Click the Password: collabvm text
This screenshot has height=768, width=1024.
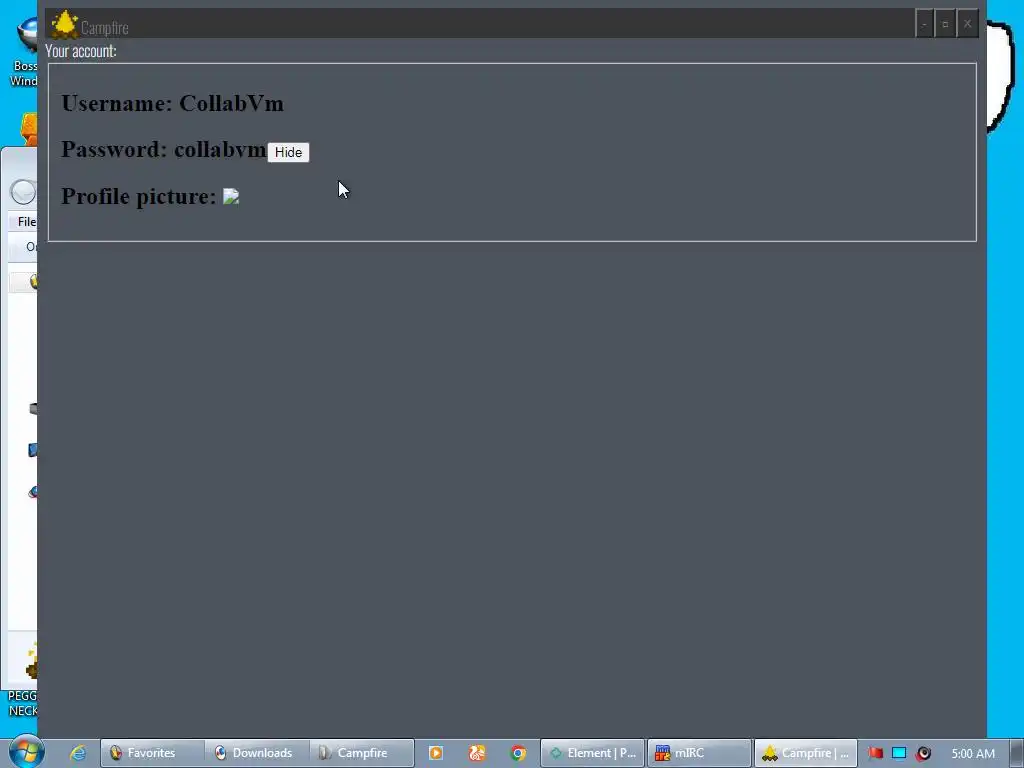pyautogui.click(x=164, y=150)
